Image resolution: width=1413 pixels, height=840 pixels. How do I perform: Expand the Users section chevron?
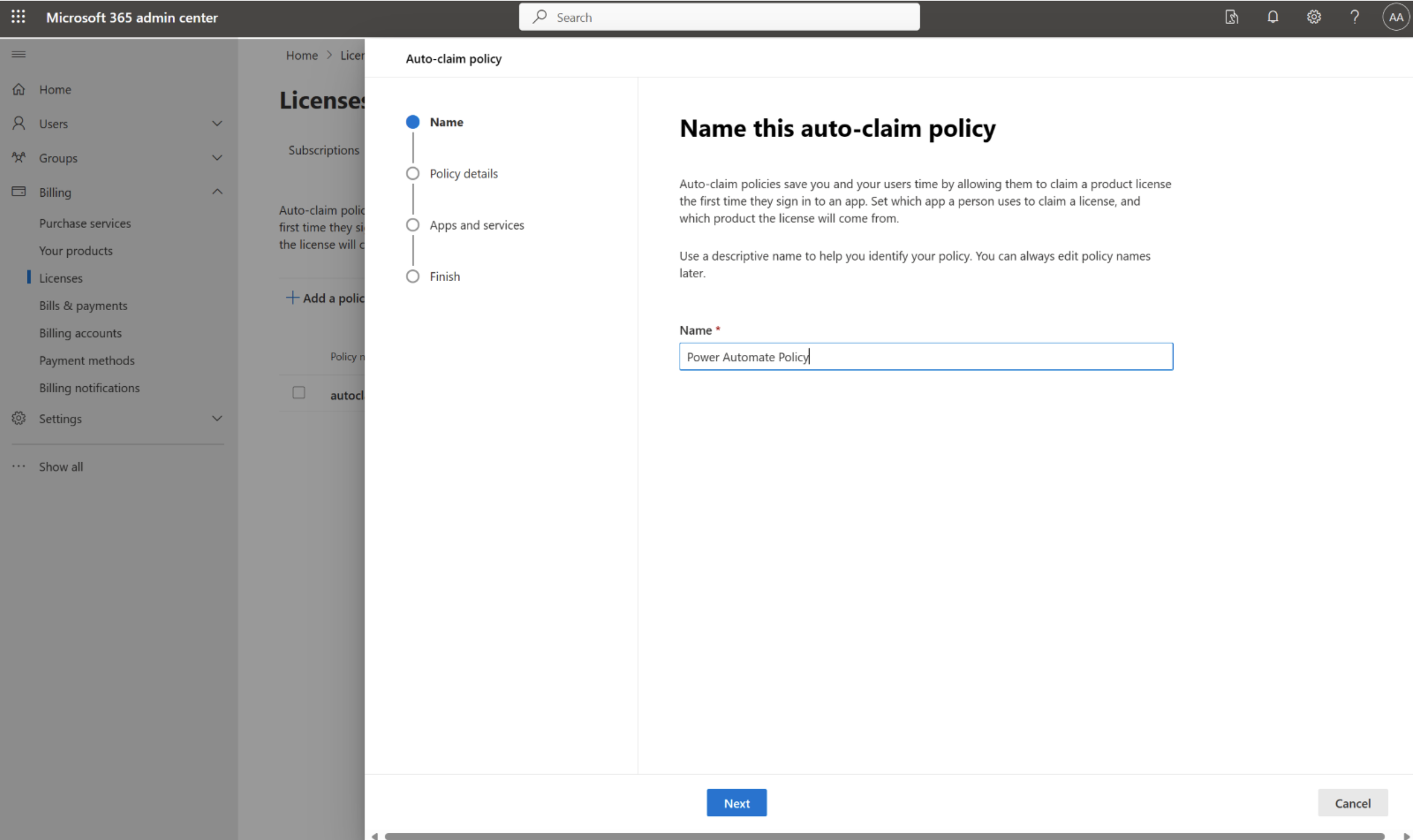coord(218,124)
